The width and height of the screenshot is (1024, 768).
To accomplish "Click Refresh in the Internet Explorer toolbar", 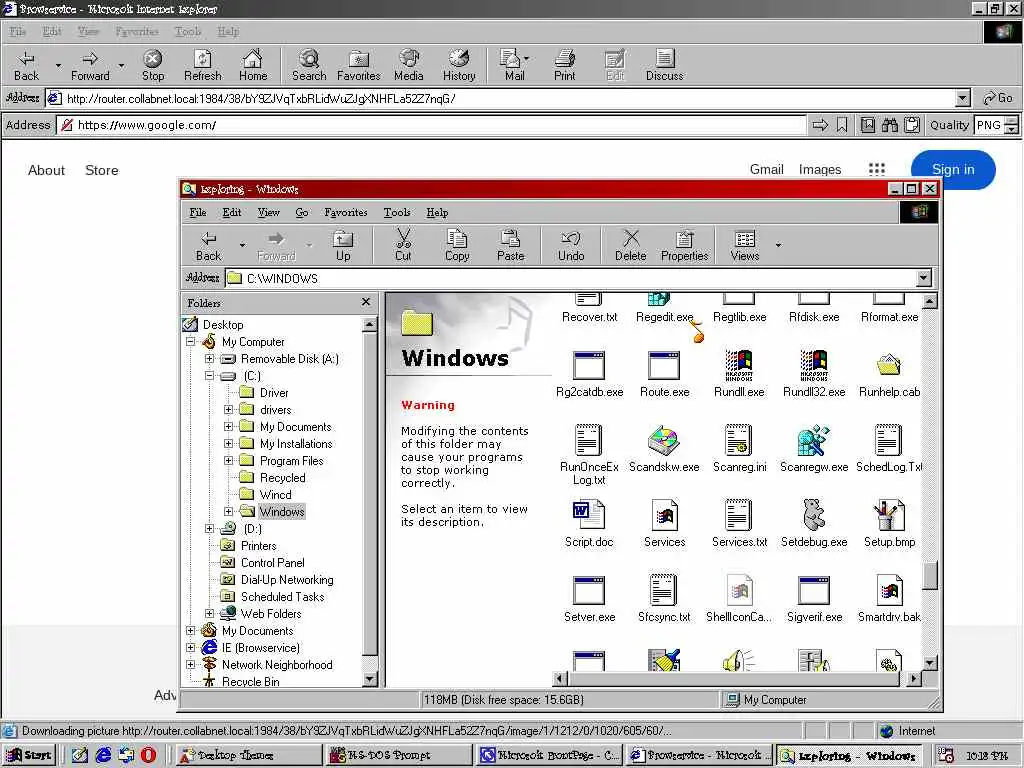I will [x=202, y=65].
